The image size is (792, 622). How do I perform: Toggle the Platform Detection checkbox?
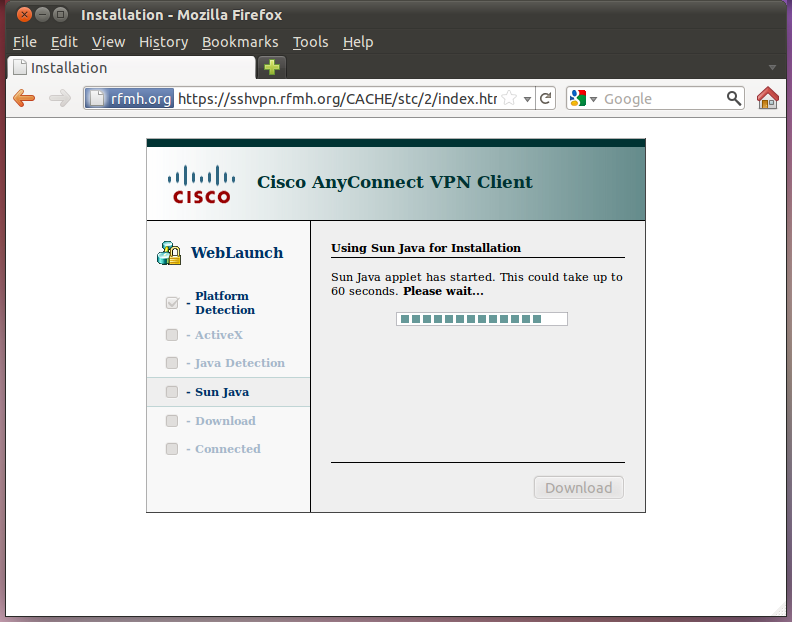(172, 303)
